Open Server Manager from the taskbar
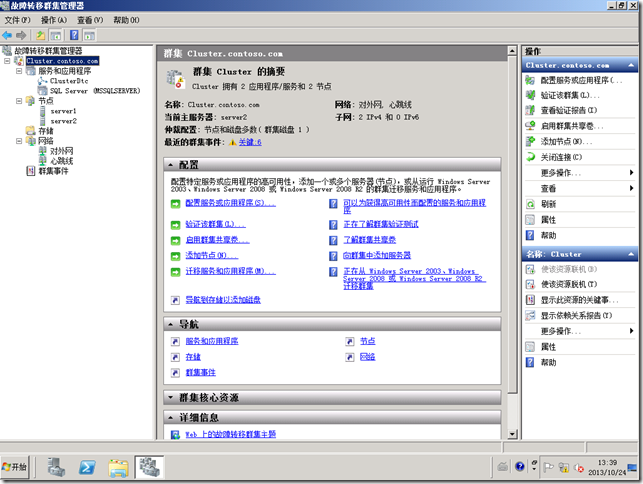This screenshot has width=643, height=484. pos(56,467)
